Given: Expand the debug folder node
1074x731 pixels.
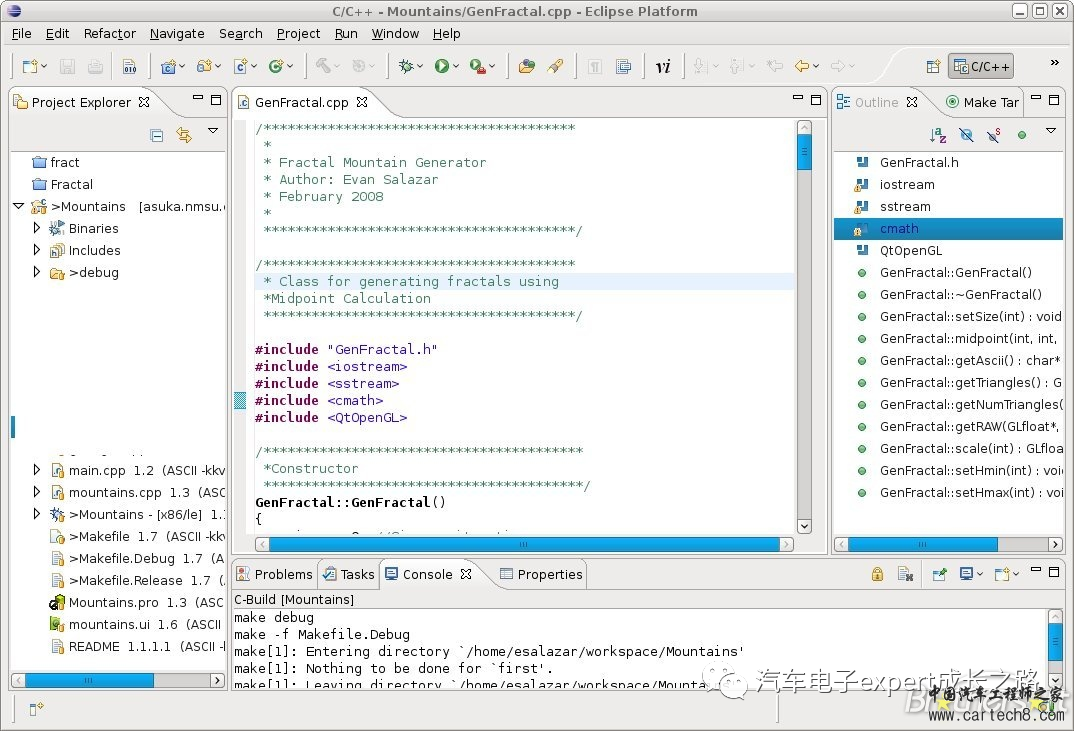Looking at the screenshot, I should 36,272.
